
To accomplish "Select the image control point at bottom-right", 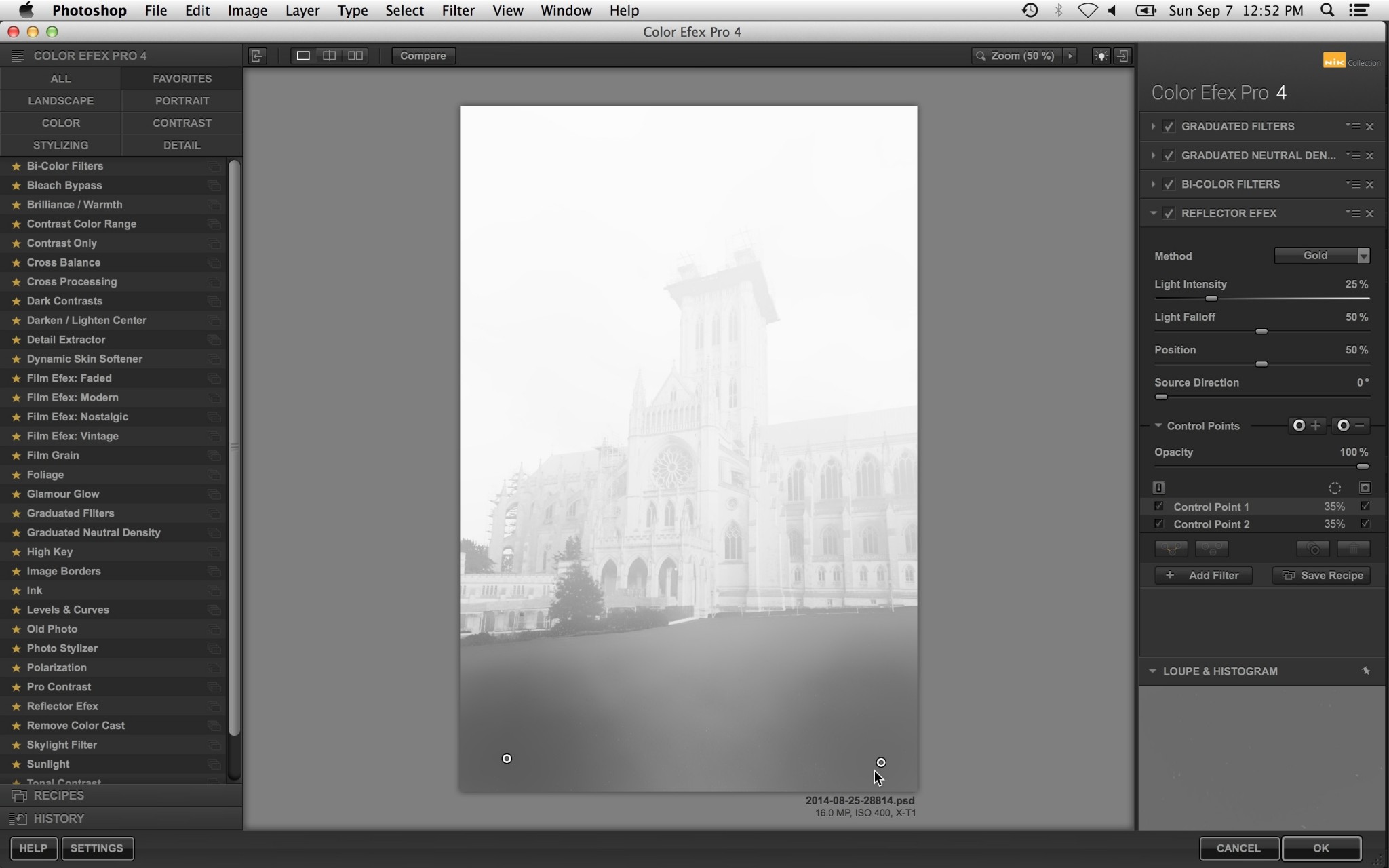I will click(881, 763).
